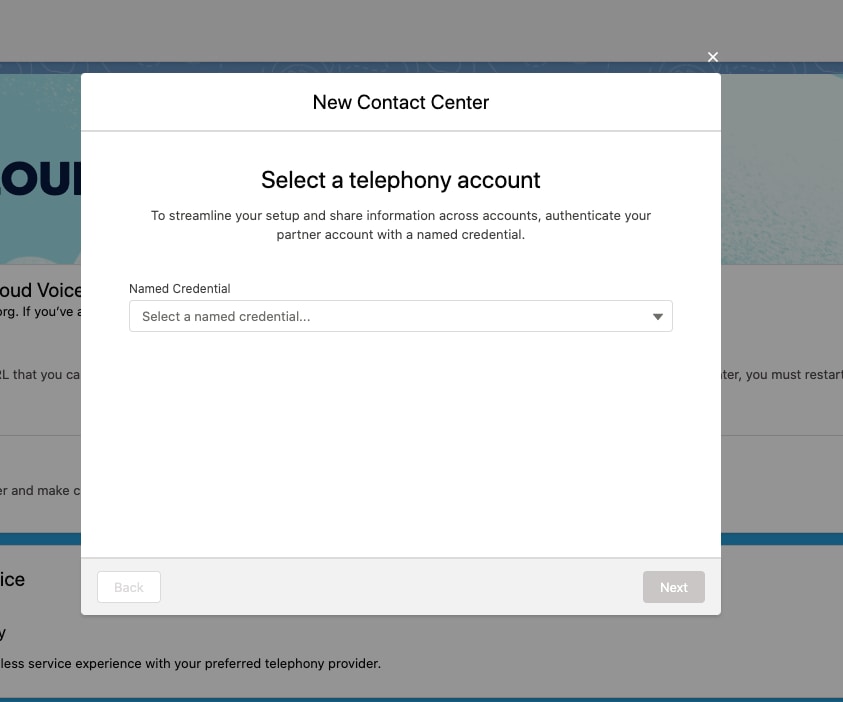843x702 pixels.
Task: Click the 'Named Credential' label
Action: (x=180, y=289)
